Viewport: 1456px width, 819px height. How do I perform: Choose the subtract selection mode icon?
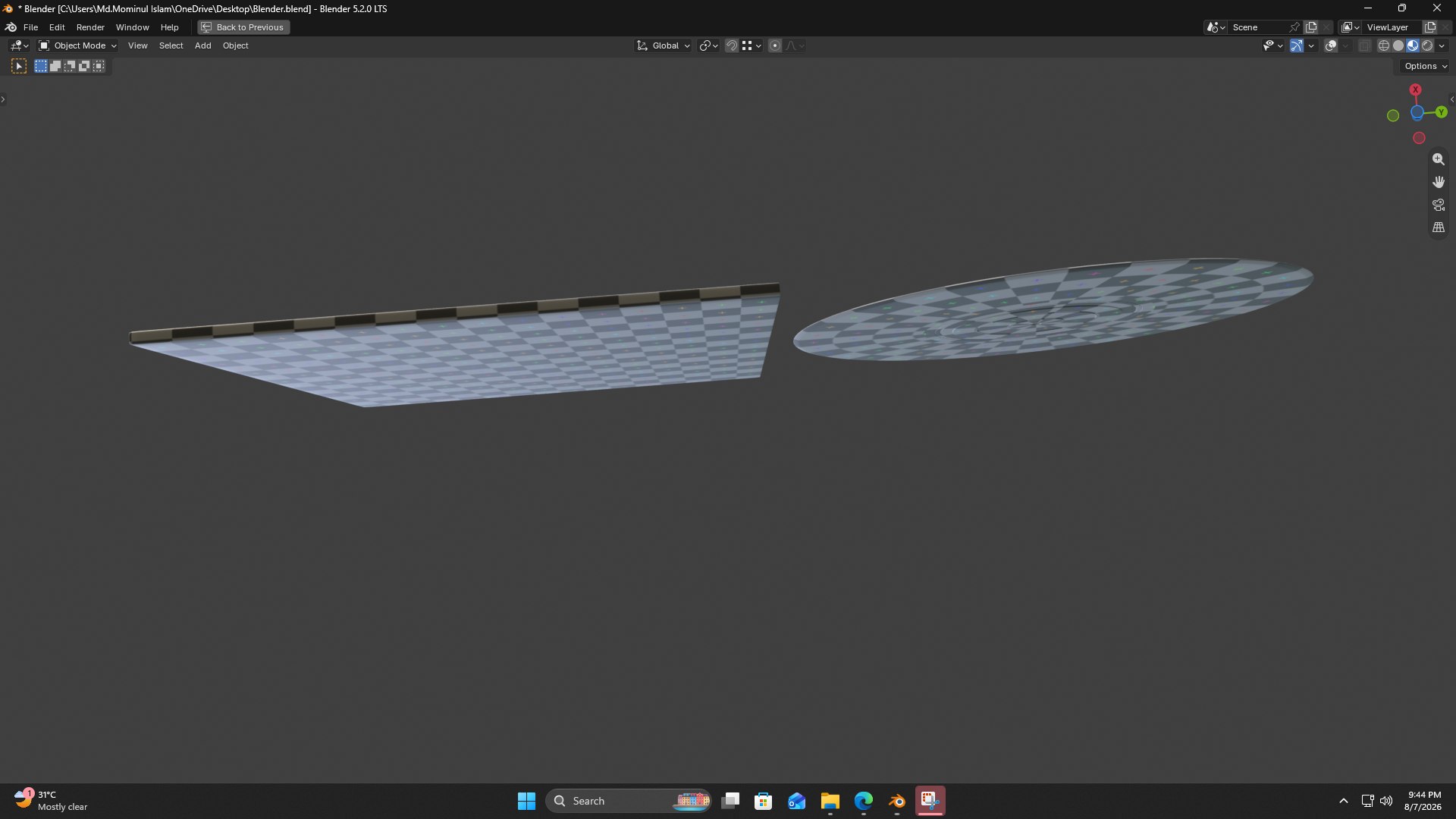[x=70, y=66]
